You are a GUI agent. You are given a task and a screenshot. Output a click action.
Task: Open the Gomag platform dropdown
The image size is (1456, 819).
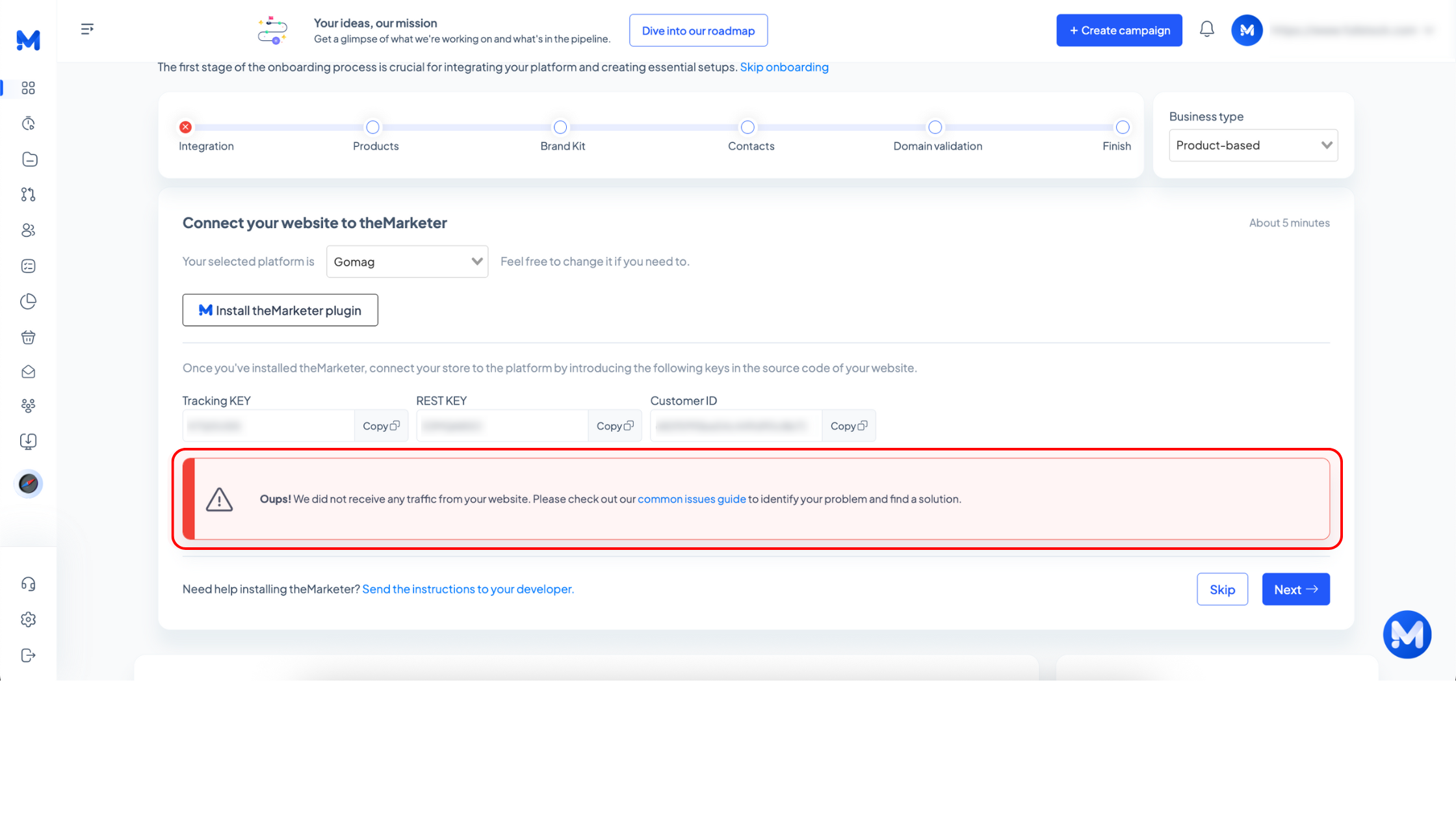click(407, 261)
